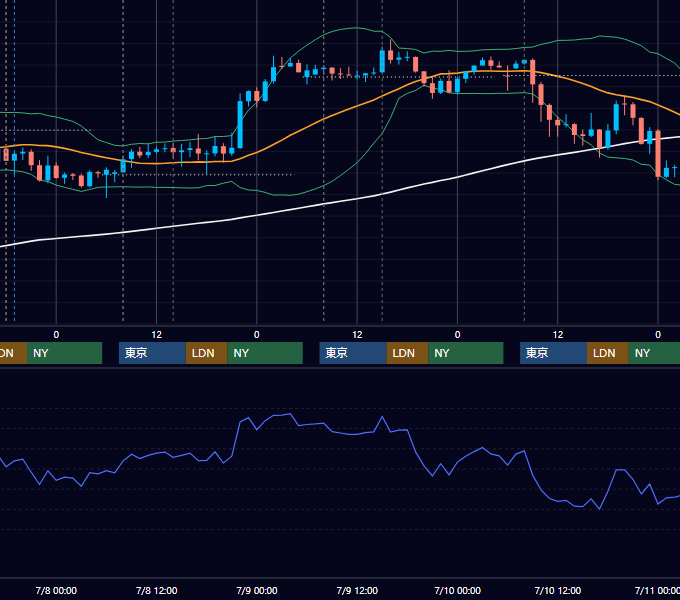Click the 東京 session block for 7/9

(353, 353)
